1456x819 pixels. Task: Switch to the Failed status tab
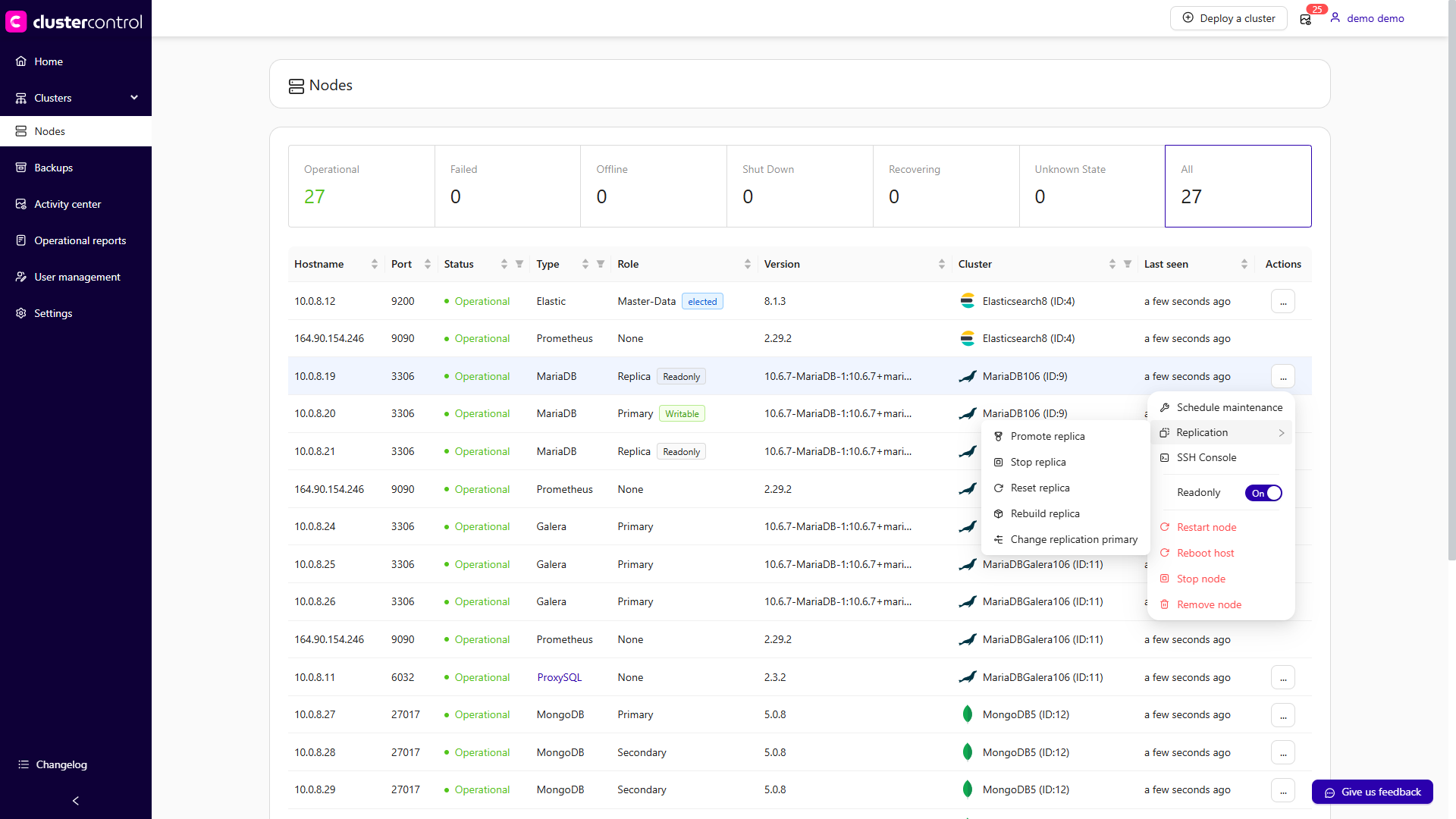(507, 186)
